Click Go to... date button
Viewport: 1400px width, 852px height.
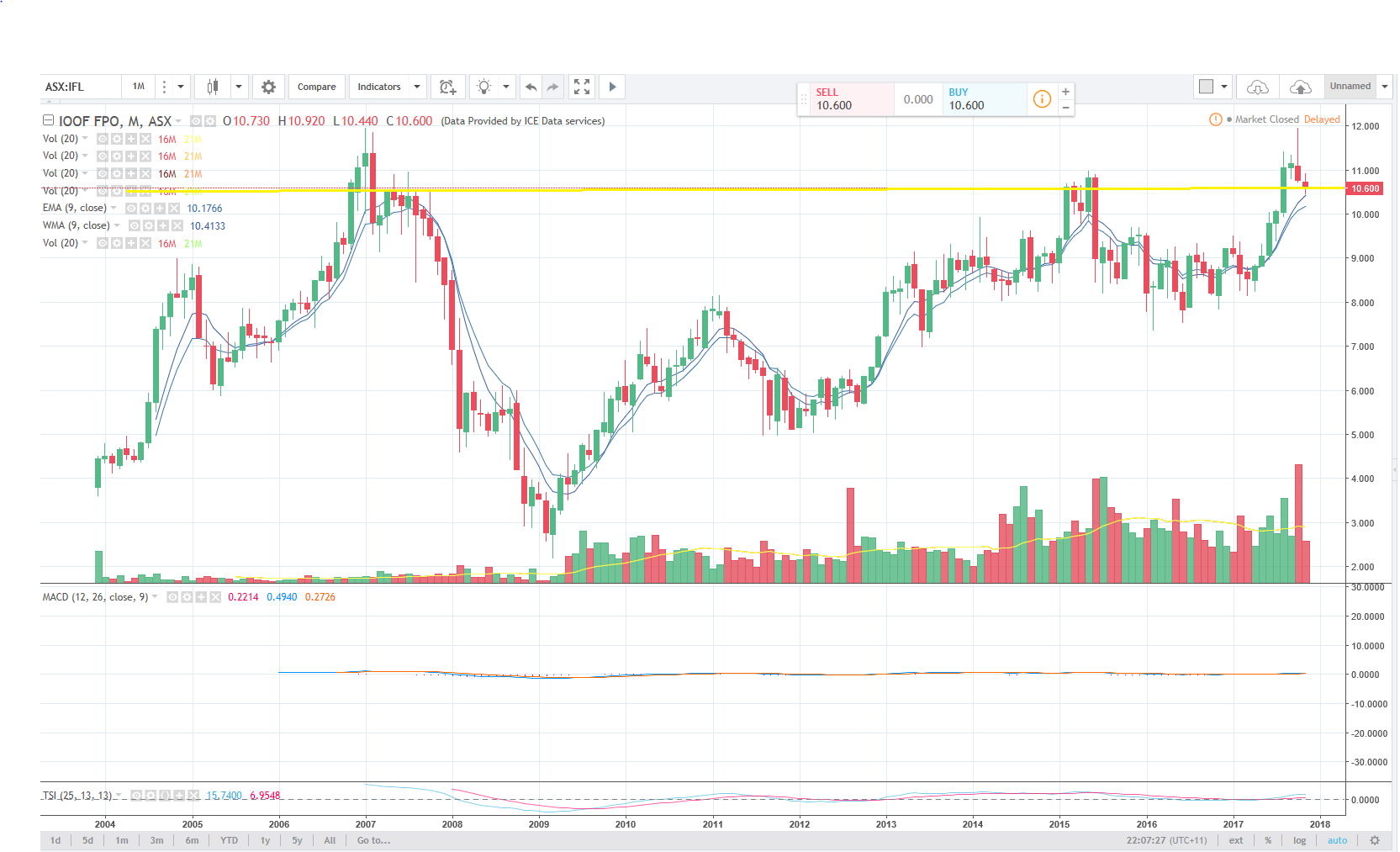373,840
